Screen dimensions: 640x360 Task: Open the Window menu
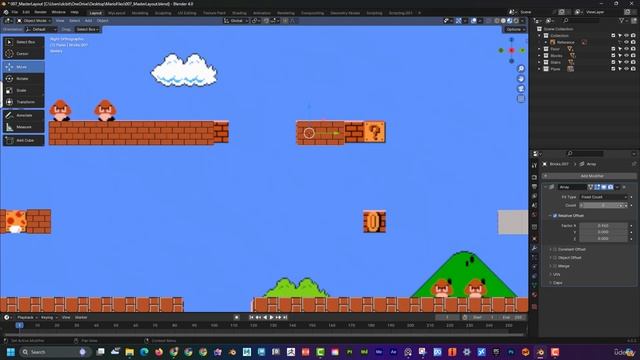tap(58, 12)
